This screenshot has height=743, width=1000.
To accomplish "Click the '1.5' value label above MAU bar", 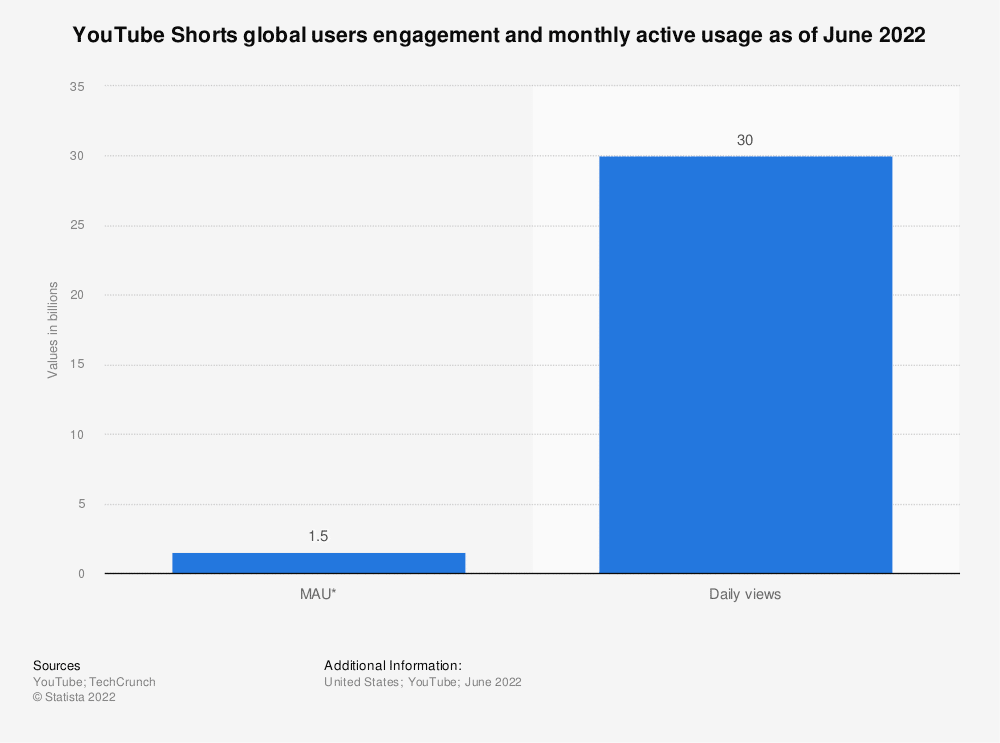I will click(x=318, y=536).
